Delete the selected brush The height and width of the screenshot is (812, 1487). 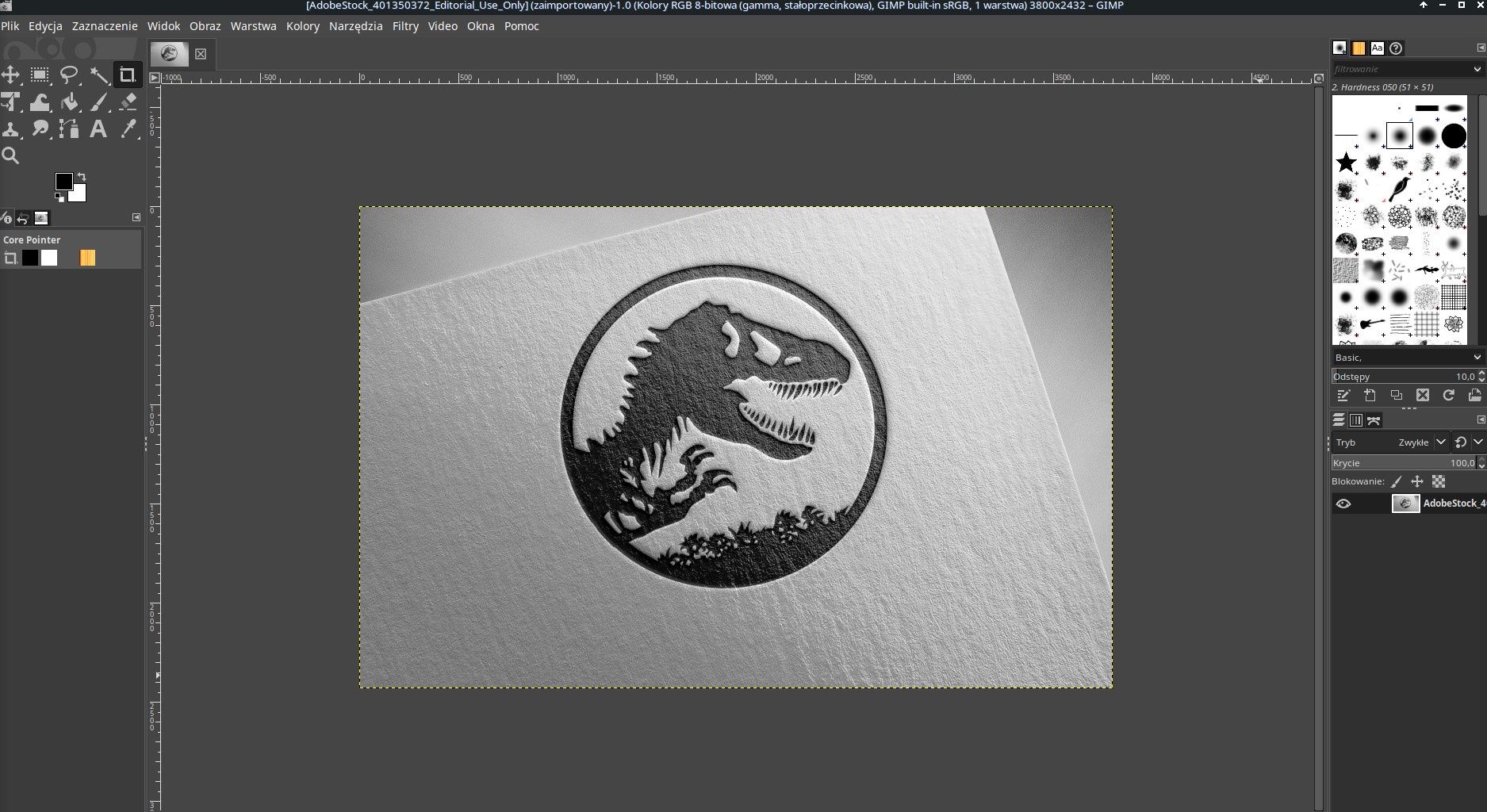[1423, 395]
